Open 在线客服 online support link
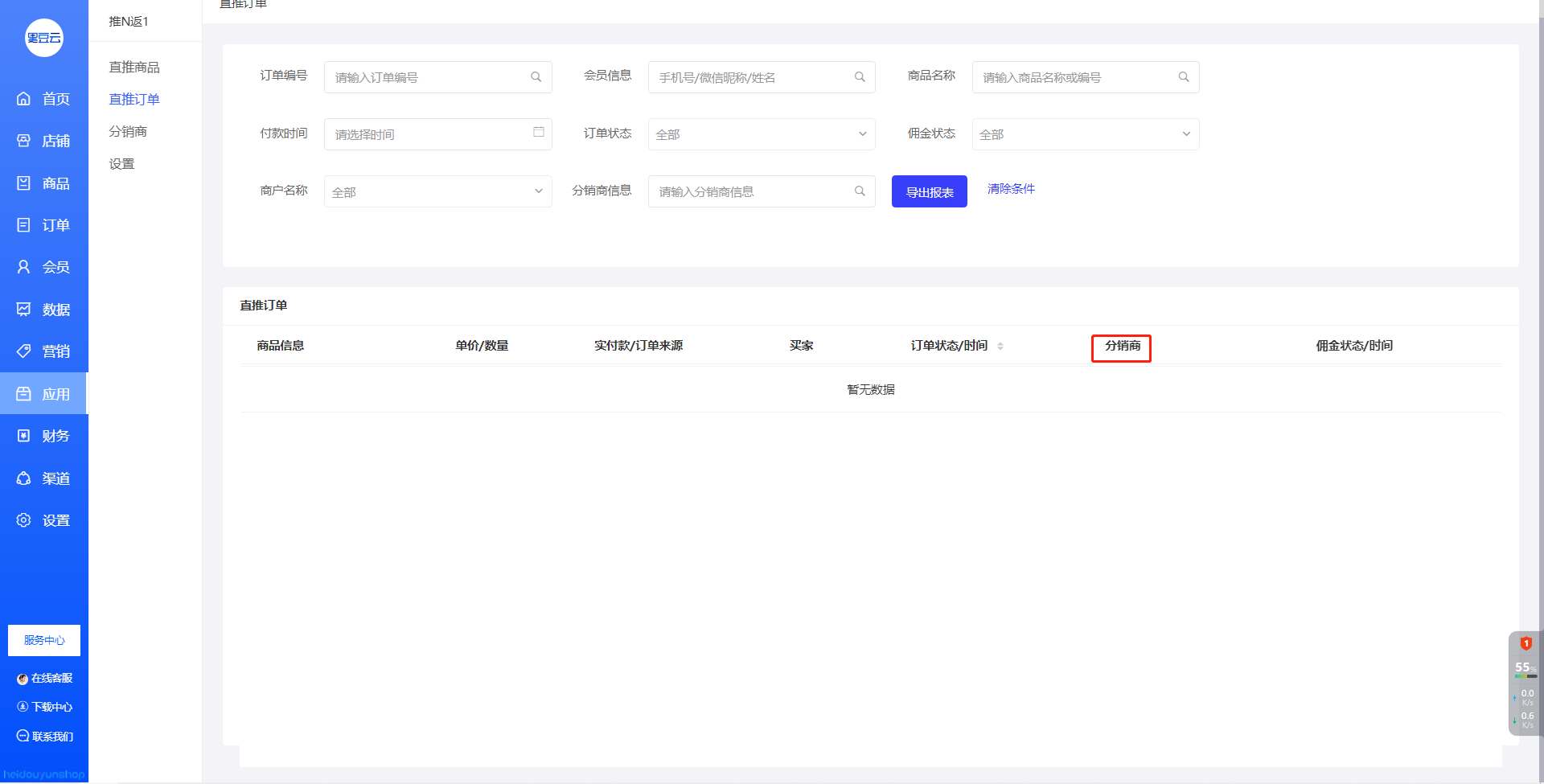 (x=45, y=678)
